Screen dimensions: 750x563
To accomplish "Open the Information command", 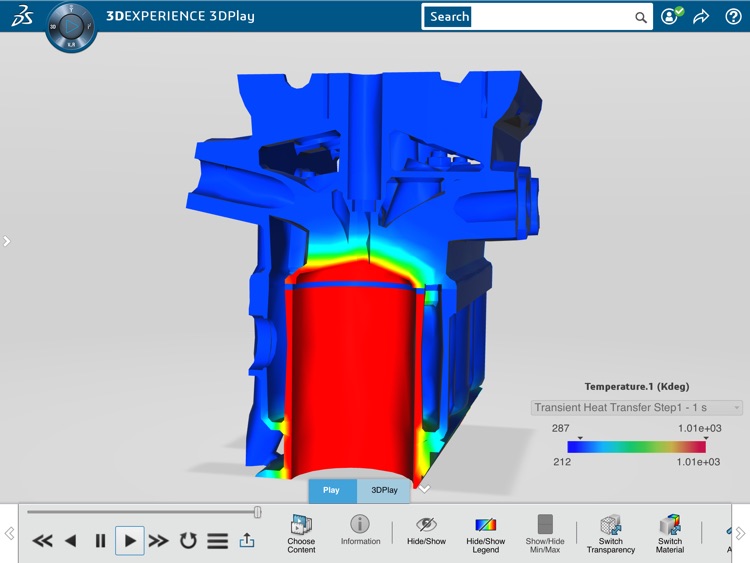I will click(x=360, y=530).
